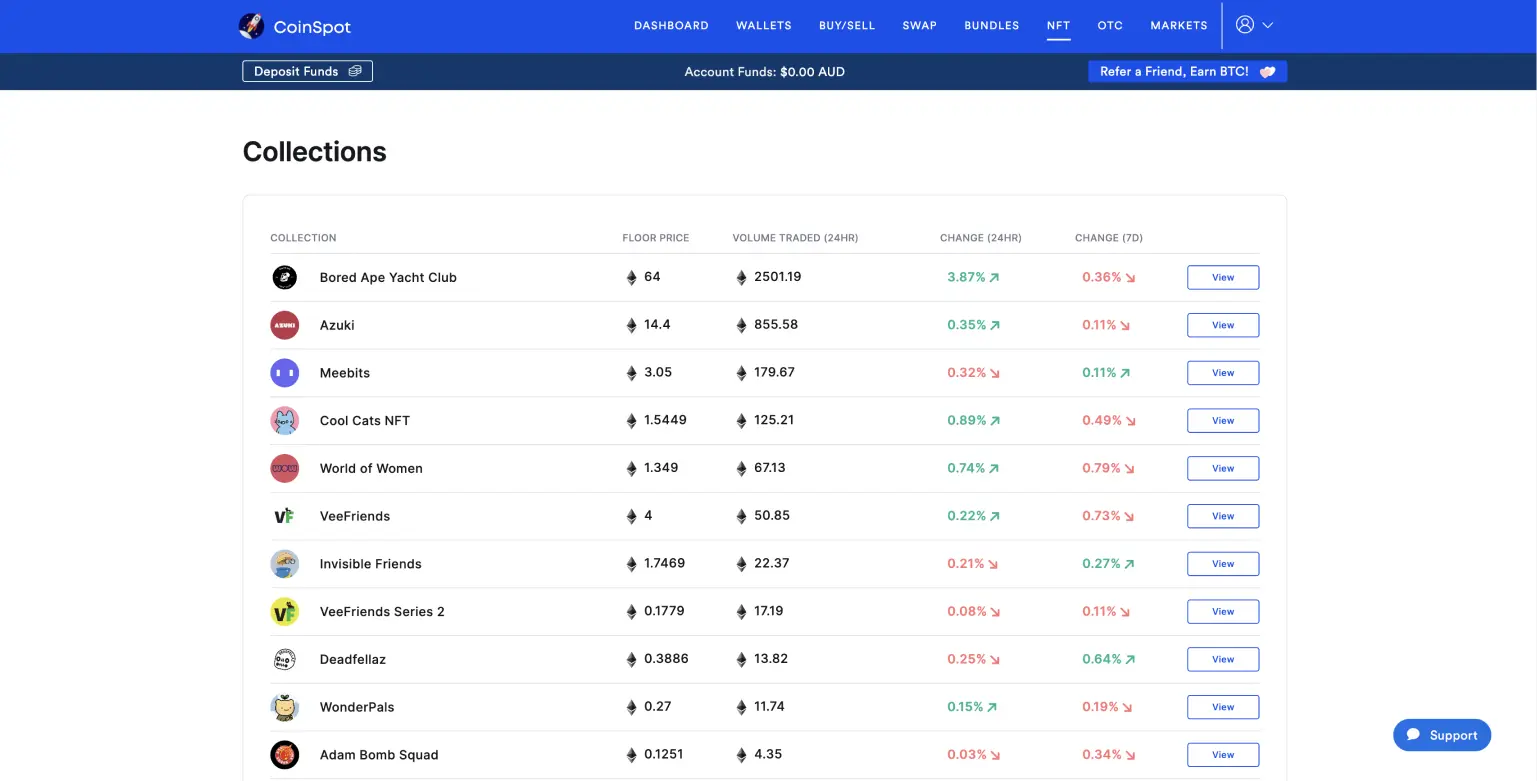Screen dimensions: 1537x781
Task: Click the Invisible Friends collection name
Action: [370, 564]
